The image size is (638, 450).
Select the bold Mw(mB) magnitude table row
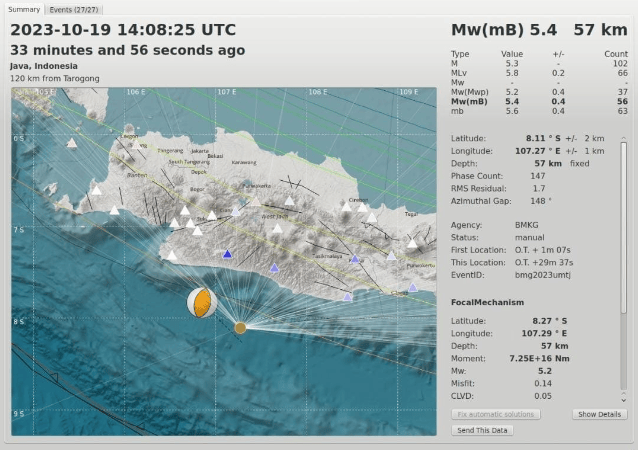[x=539, y=102]
